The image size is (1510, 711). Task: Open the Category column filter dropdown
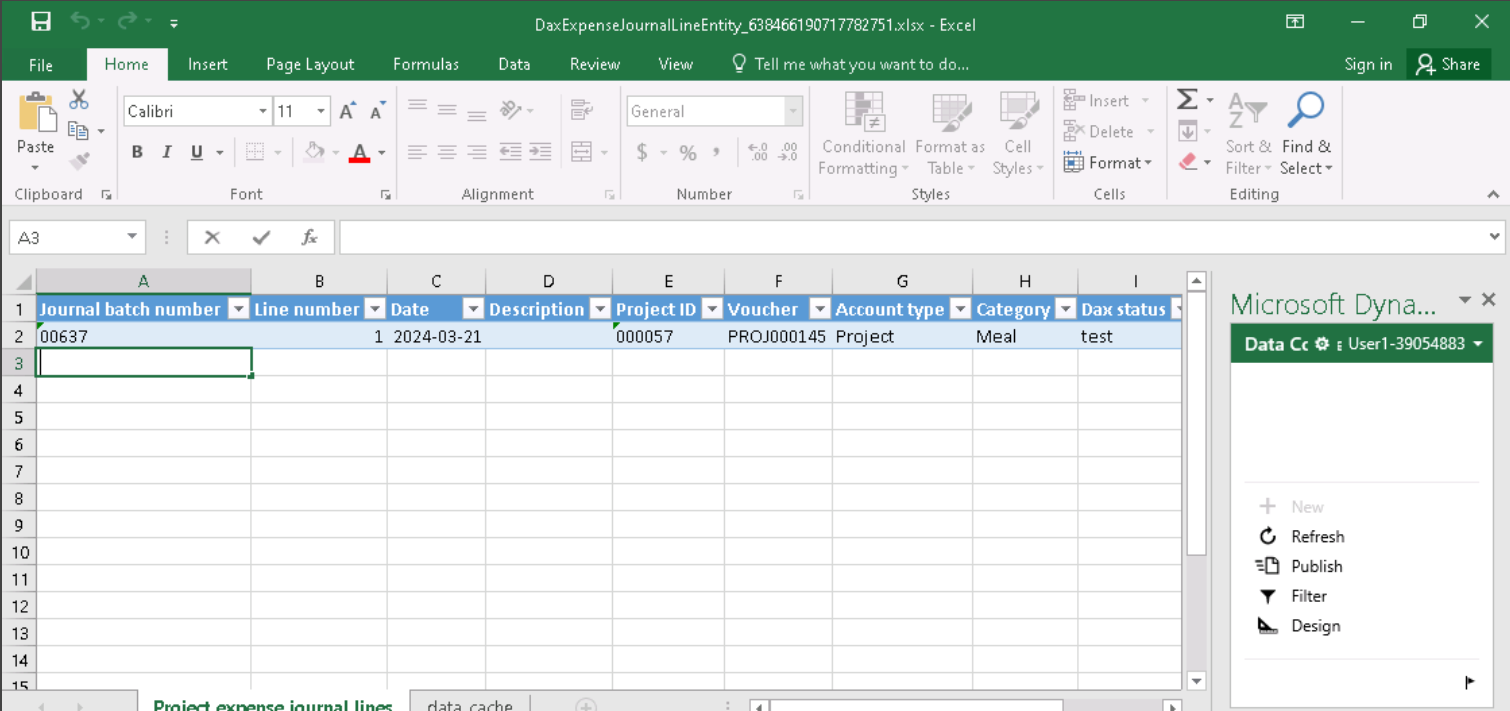[x=1066, y=309]
